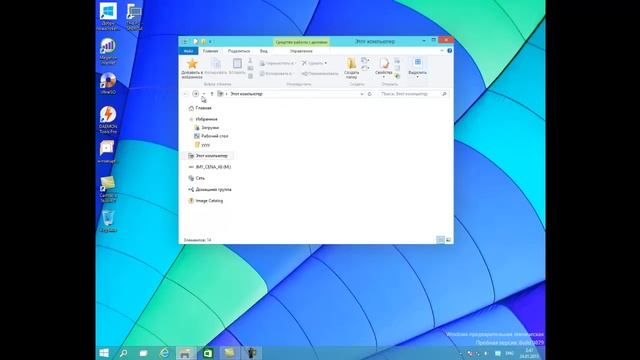Viewport: 640px width, 360px height.
Task: Click the 'ENG' language indicator in tray
Action: (x=509, y=353)
